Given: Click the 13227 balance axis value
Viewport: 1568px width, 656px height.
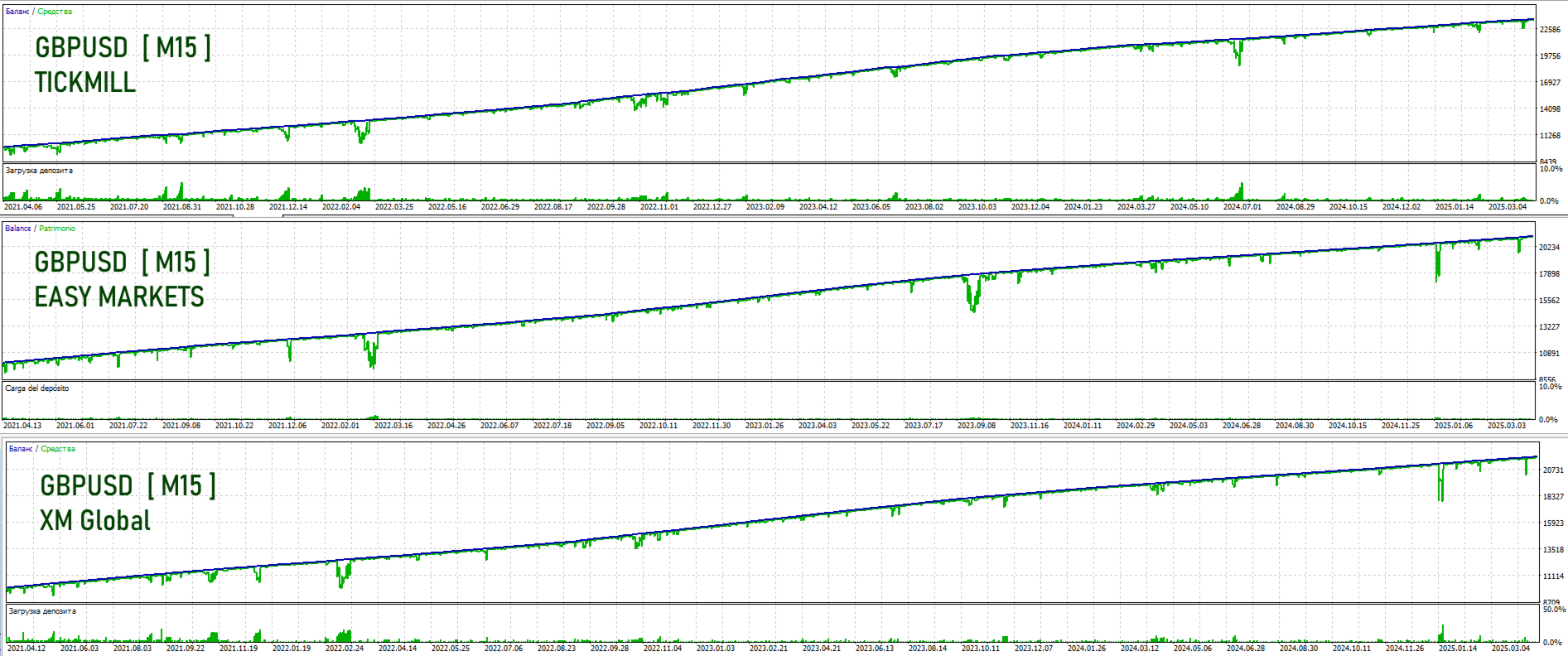Looking at the screenshot, I should click(1550, 327).
